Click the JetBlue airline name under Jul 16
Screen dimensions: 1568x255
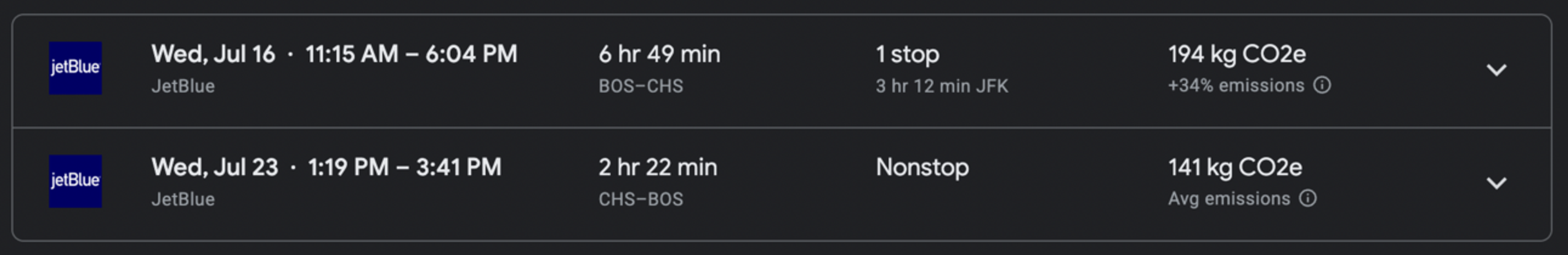pos(183,86)
